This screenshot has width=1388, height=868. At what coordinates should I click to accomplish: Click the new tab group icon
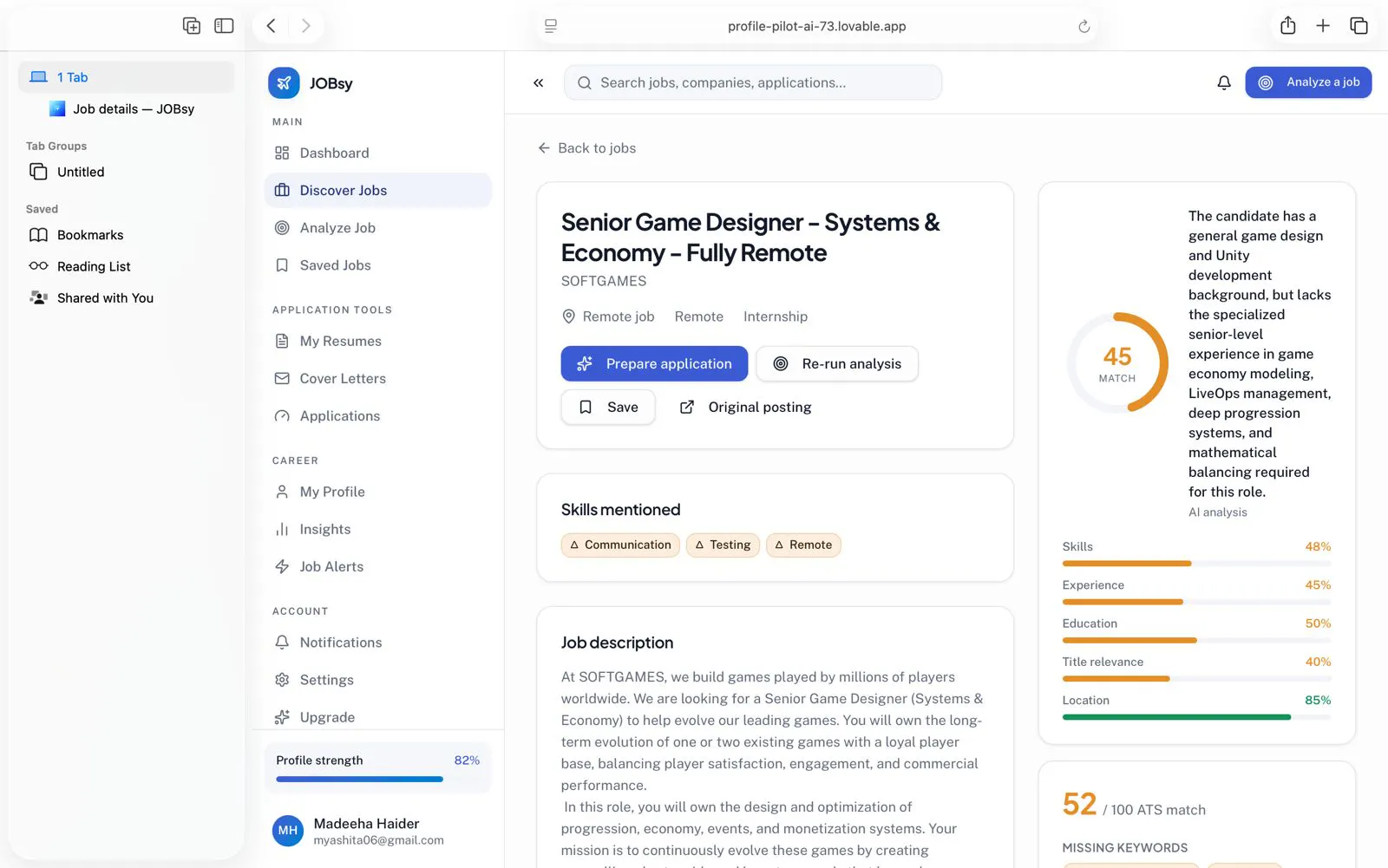pos(192,26)
